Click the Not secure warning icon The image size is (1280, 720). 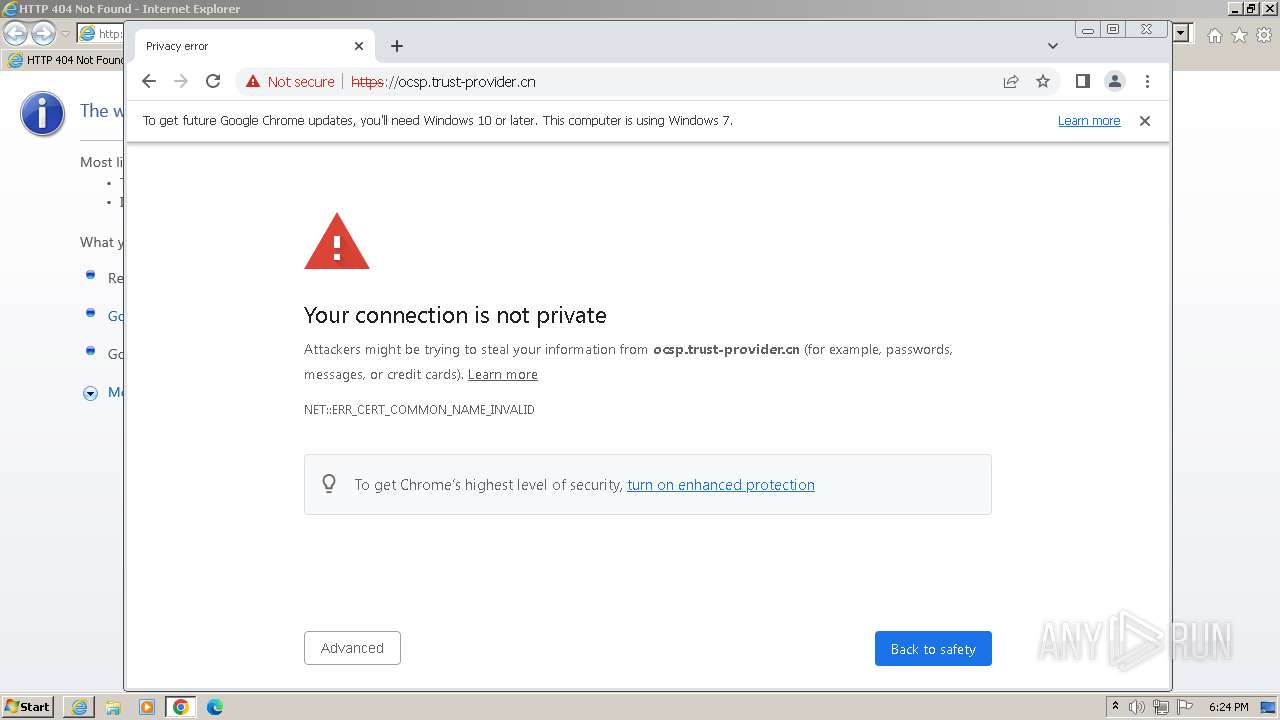pyautogui.click(x=253, y=82)
